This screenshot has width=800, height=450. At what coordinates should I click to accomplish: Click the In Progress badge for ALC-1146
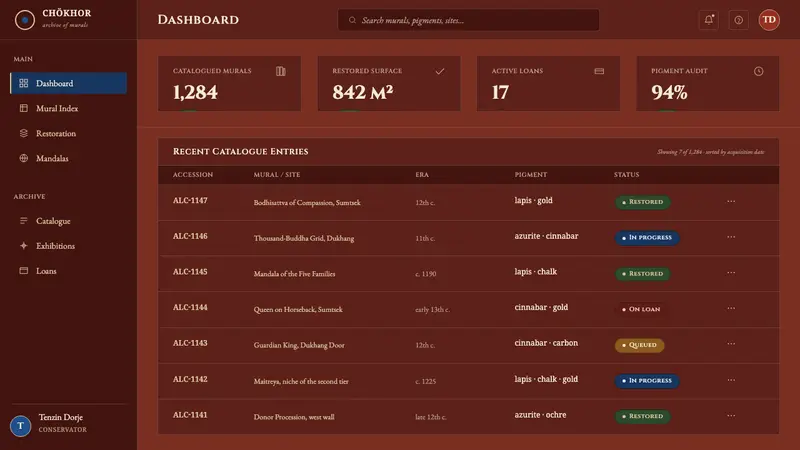647,238
